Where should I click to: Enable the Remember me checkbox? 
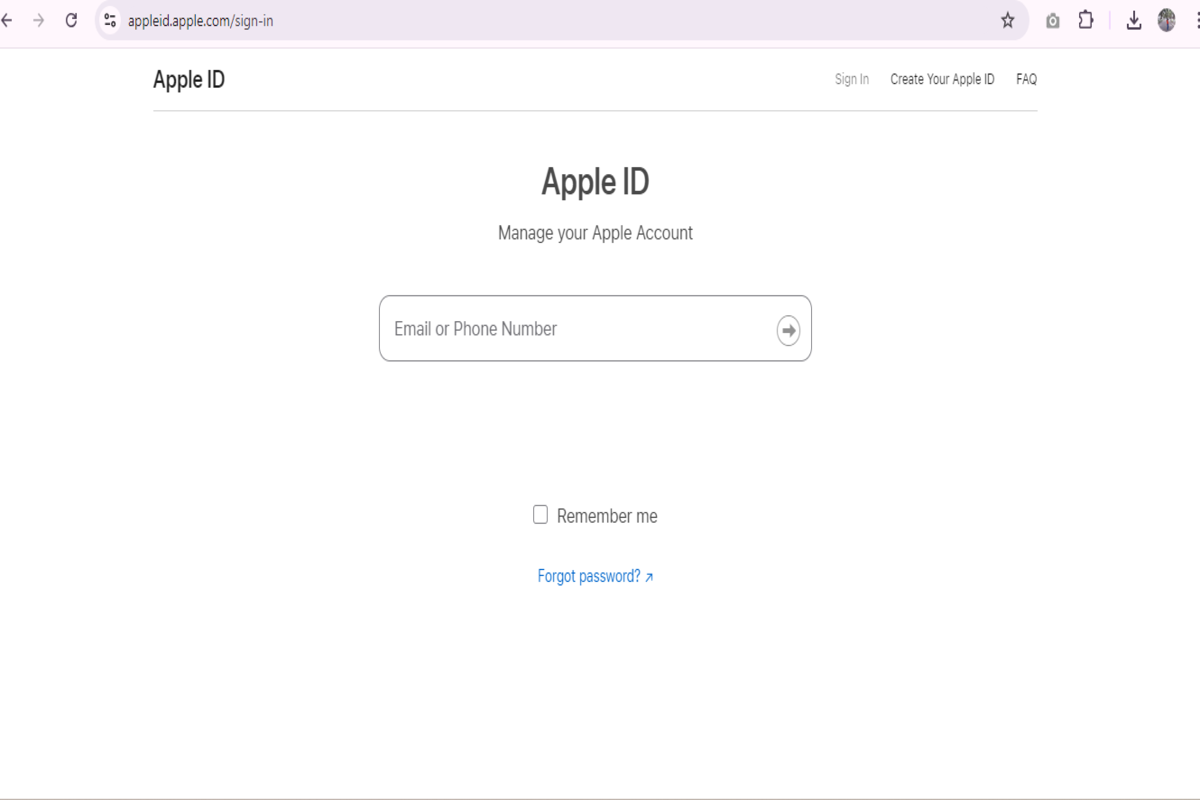(540, 515)
